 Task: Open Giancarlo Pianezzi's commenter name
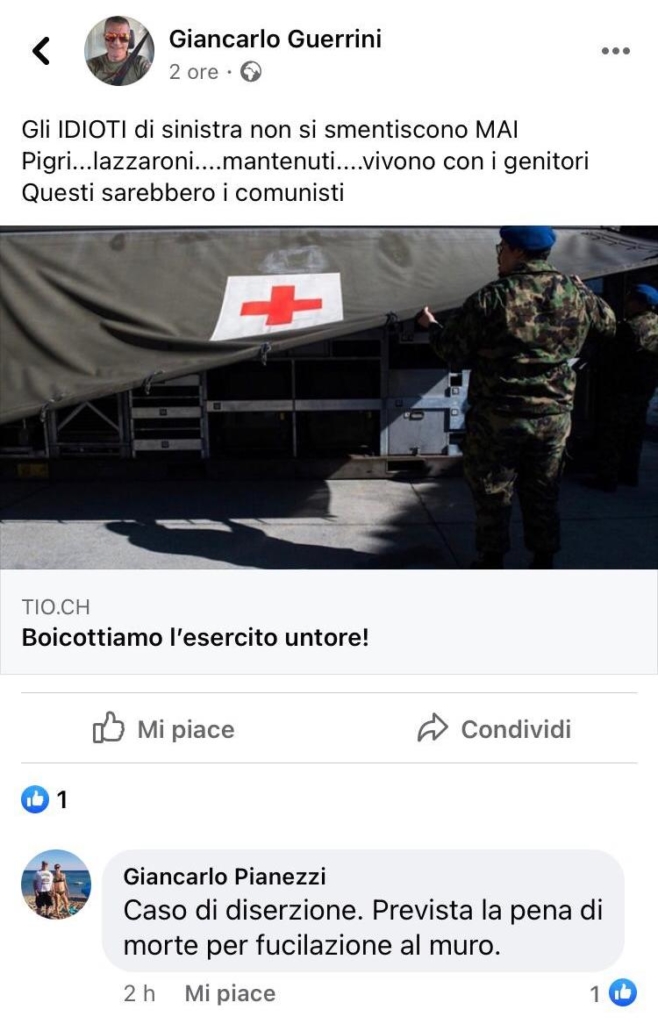pos(225,876)
